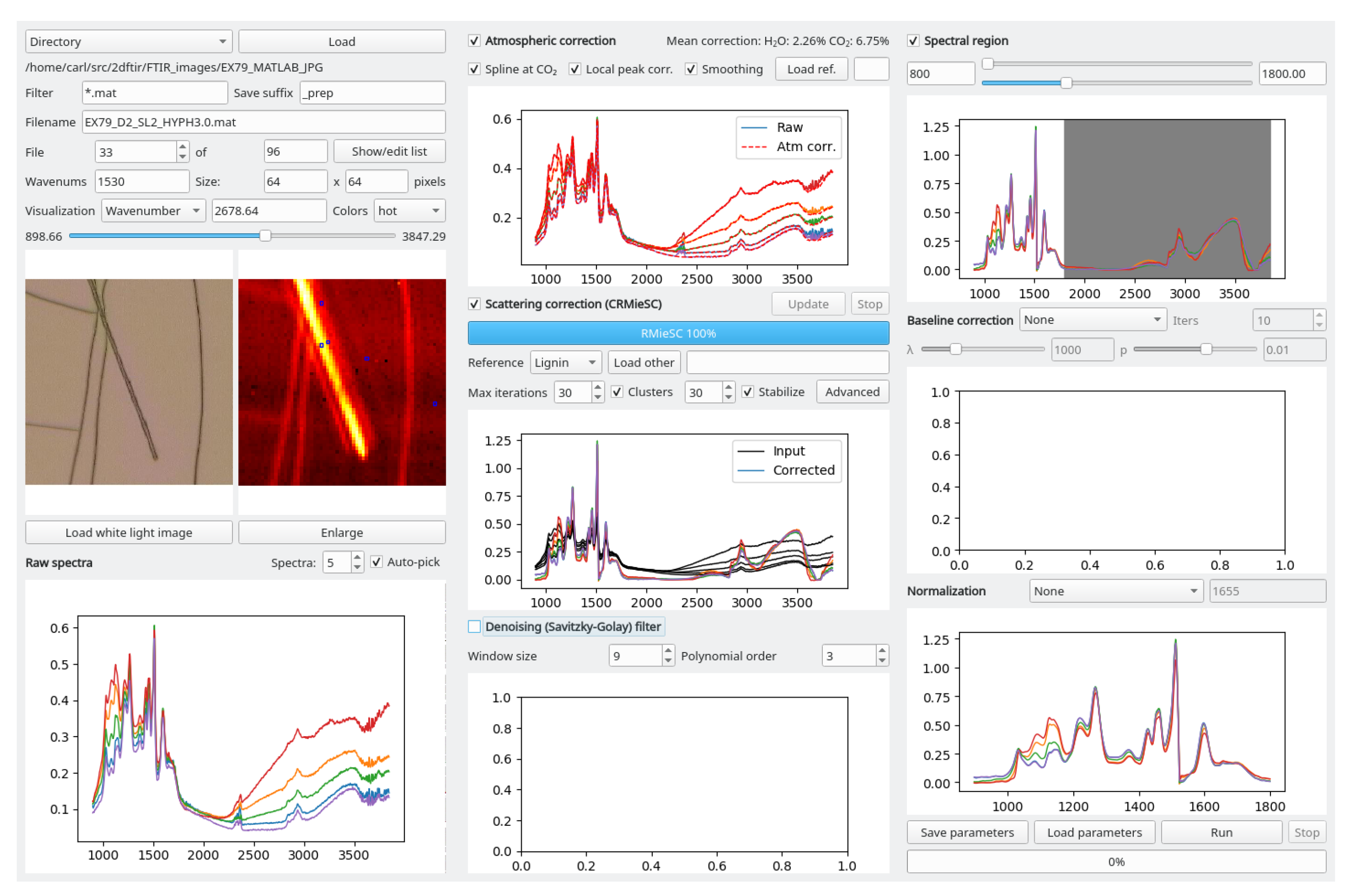Enable Denoising Savitzky-Golay filter

coord(475,626)
